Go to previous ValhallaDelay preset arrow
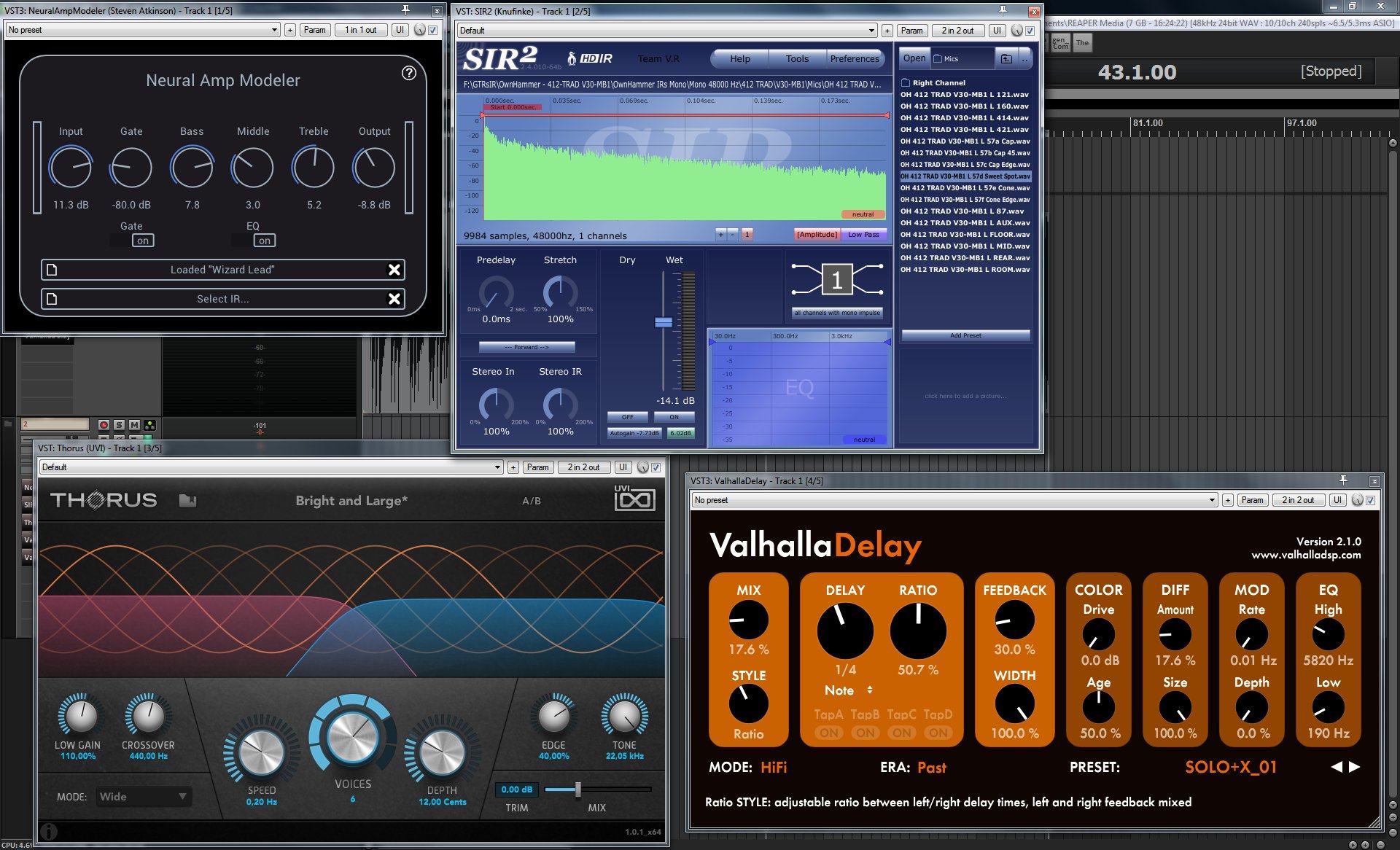Image resolution: width=1400 pixels, height=850 pixels. [x=1337, y=767]
